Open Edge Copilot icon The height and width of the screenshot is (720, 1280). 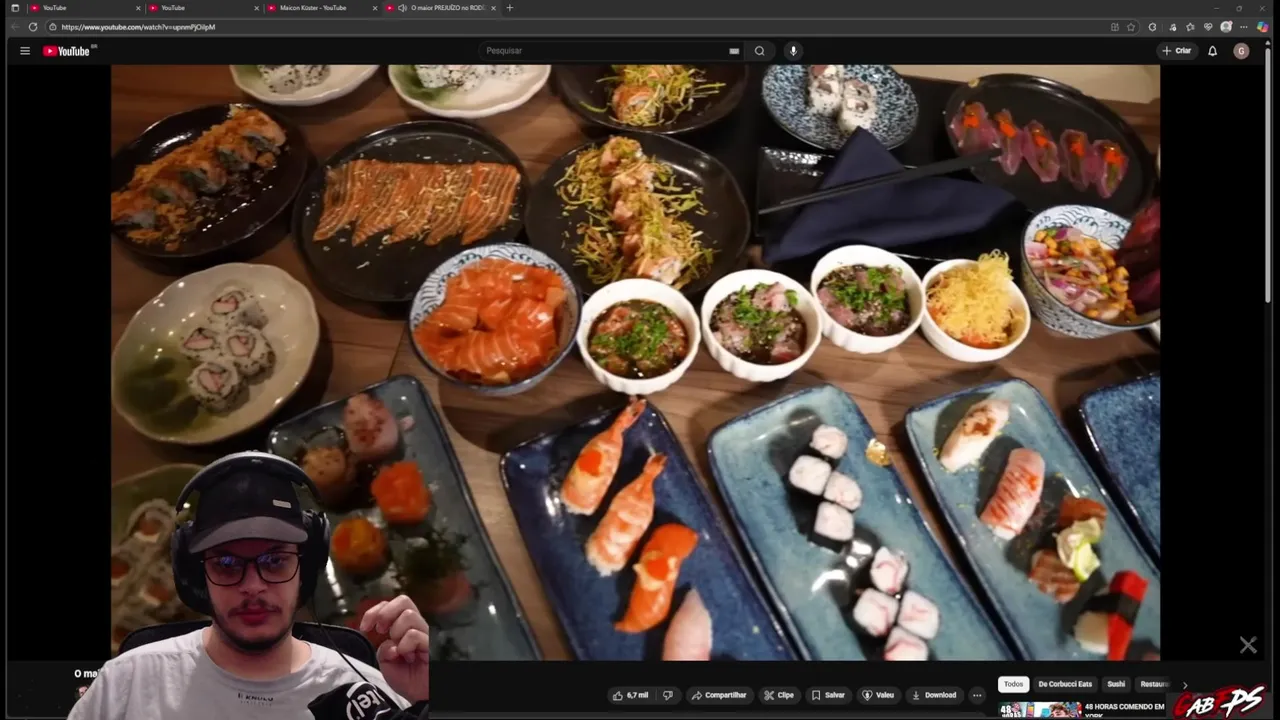click(1263, 27)
